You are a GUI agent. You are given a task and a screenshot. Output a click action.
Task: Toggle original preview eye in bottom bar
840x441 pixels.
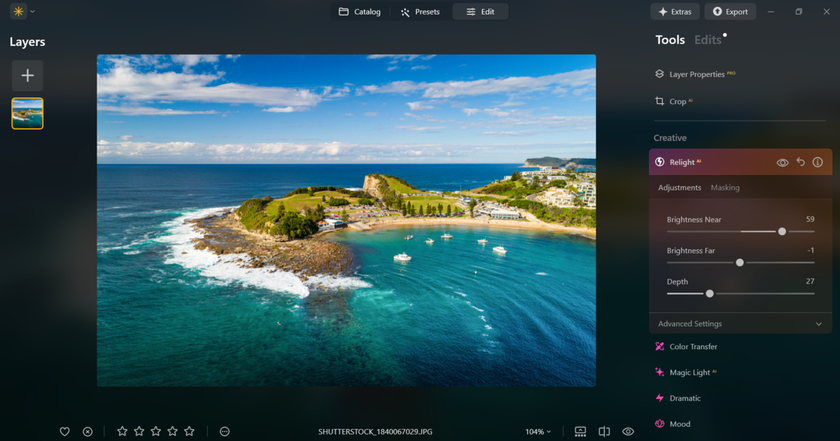click(x=628, y=431)
